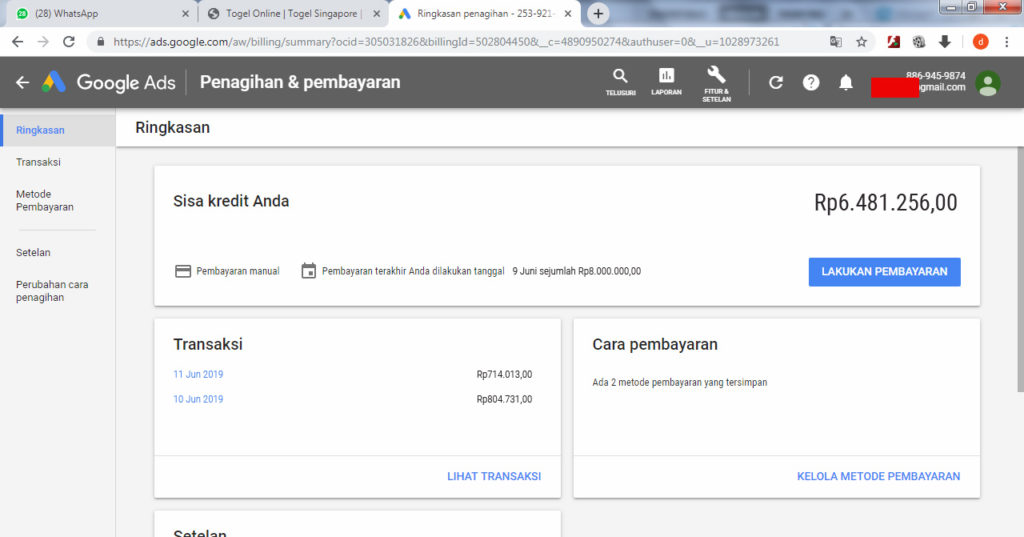Reload the page with browser refresh icon

tap(69, 42)
